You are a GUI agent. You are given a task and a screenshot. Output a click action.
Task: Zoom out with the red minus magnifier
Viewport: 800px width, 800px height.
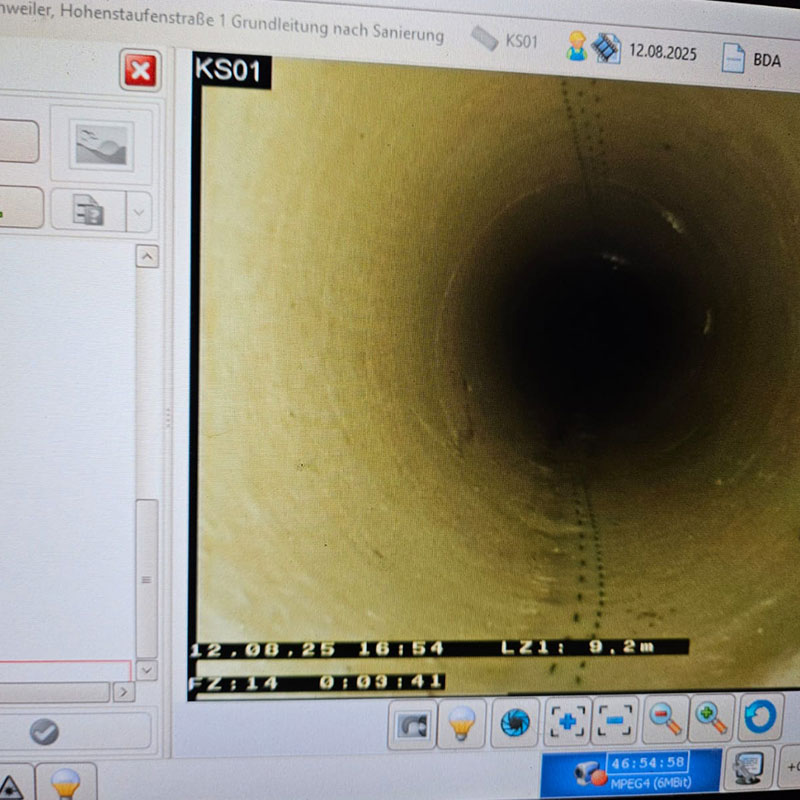point(664,717)
